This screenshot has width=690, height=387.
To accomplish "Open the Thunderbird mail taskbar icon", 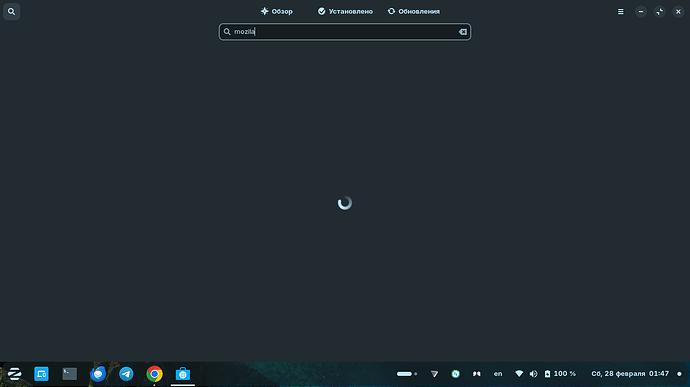I will tap(98, 374).
